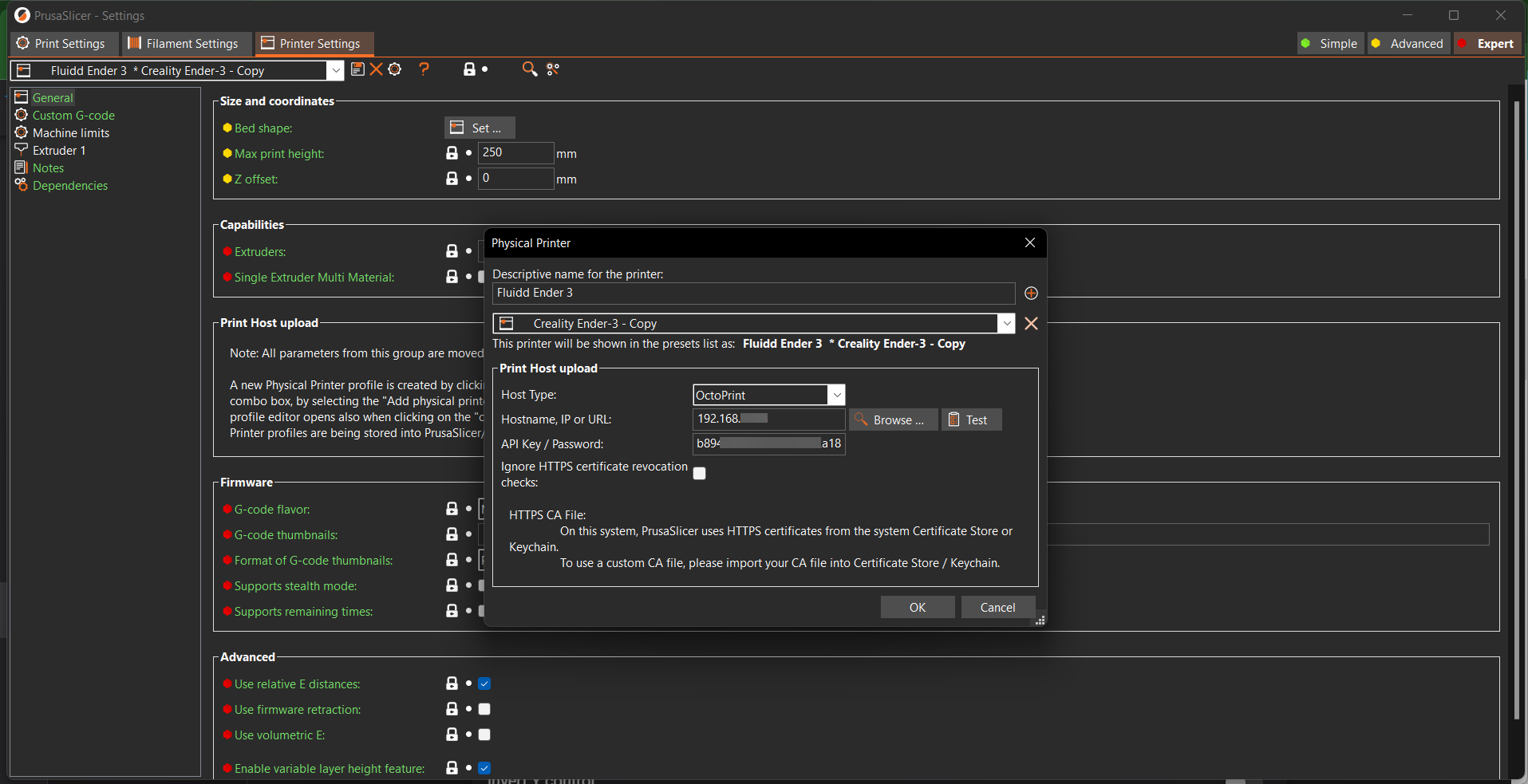
Task: Switch to Simple mode
Action: coord(1329,44)
